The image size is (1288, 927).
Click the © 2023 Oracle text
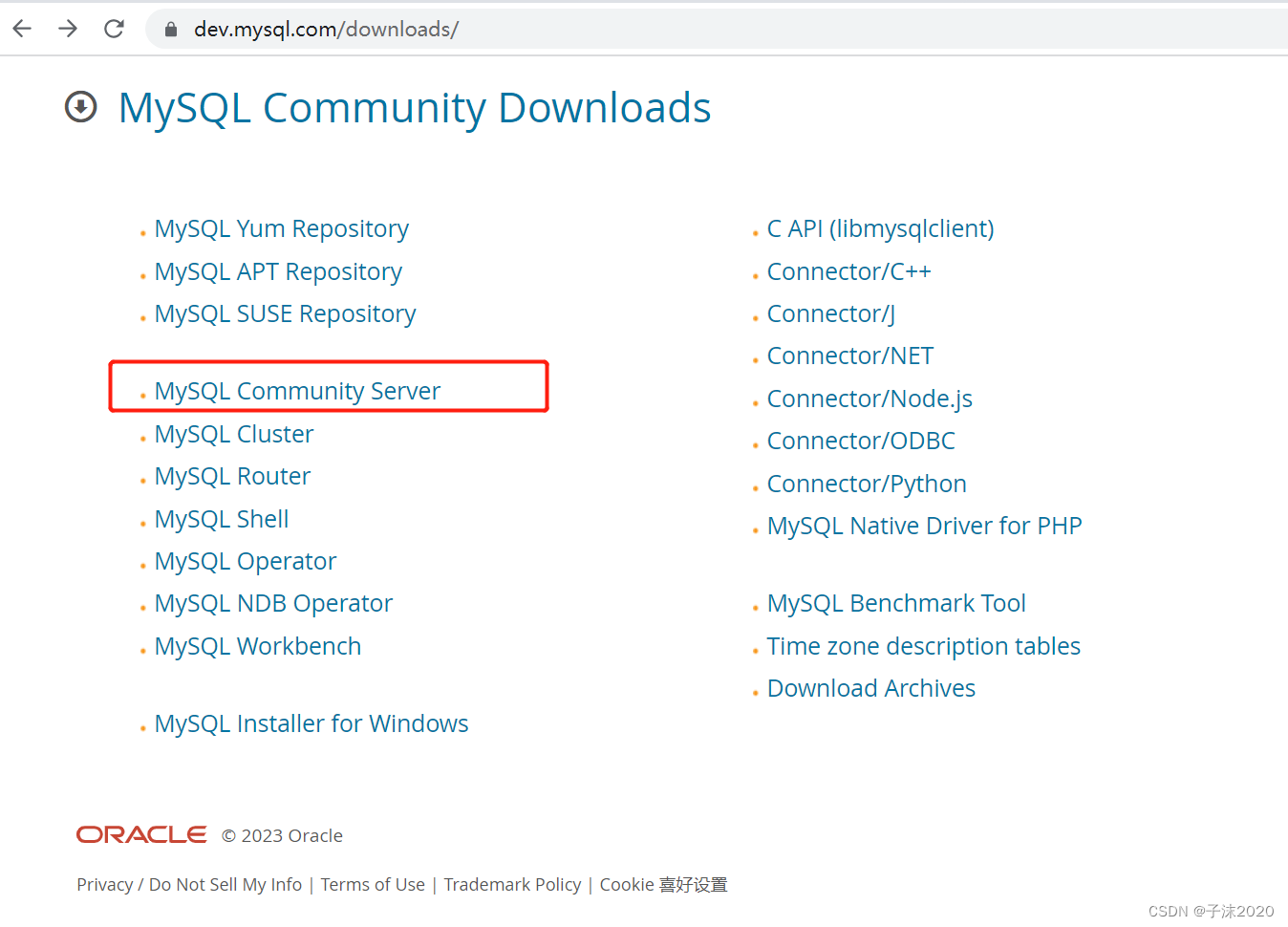click(x=282, y=836)
